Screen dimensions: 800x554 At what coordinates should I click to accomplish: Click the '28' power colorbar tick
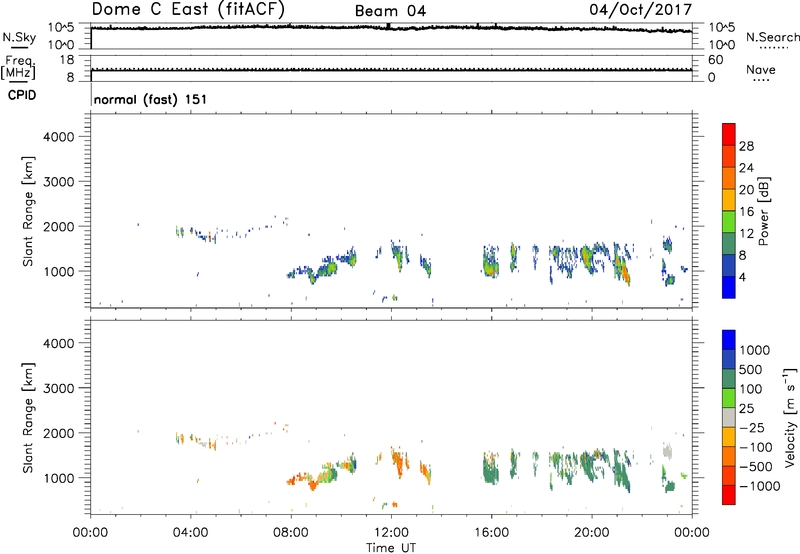pos(746,146)
